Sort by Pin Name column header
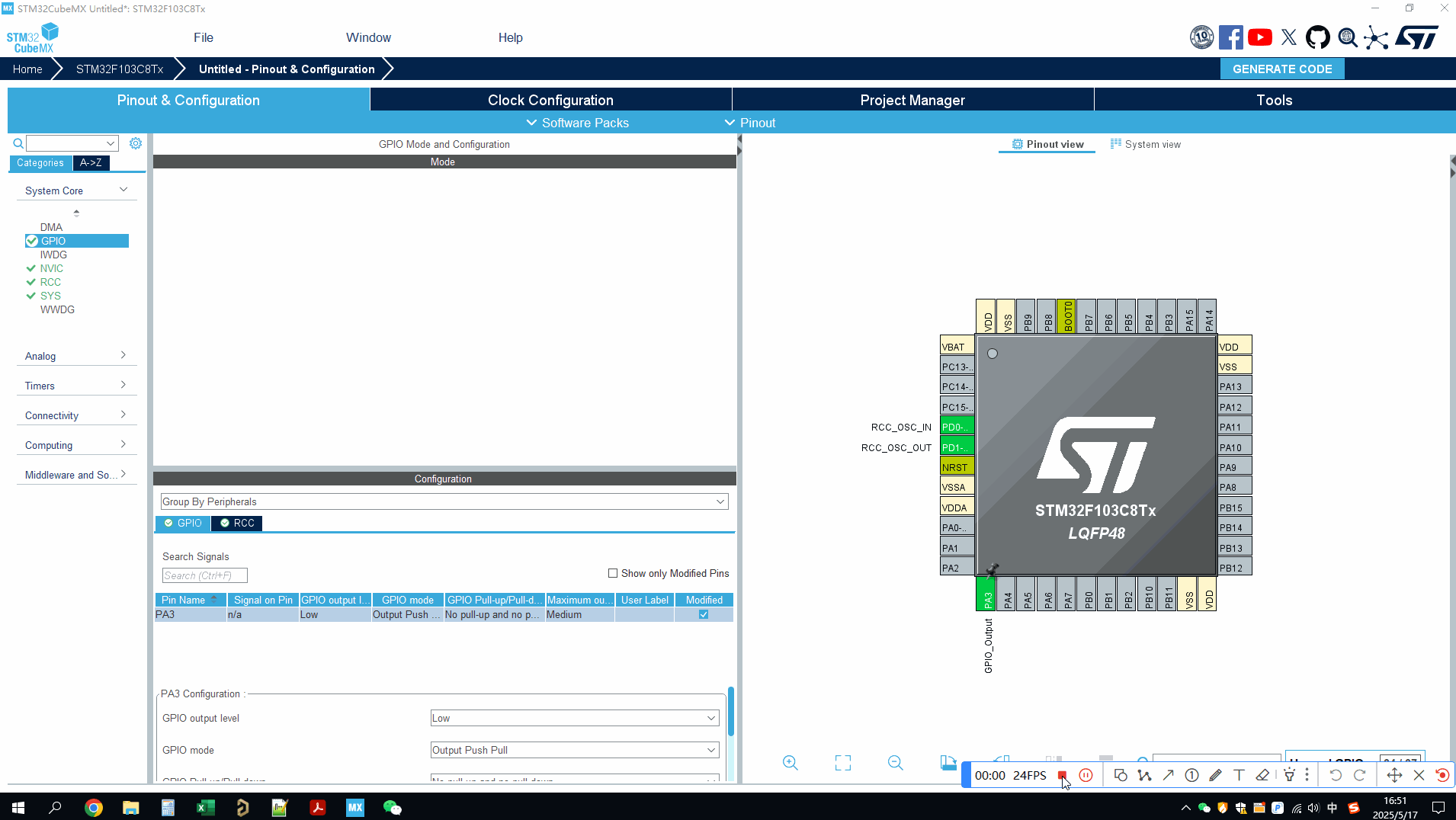 [x=190, y=600]
